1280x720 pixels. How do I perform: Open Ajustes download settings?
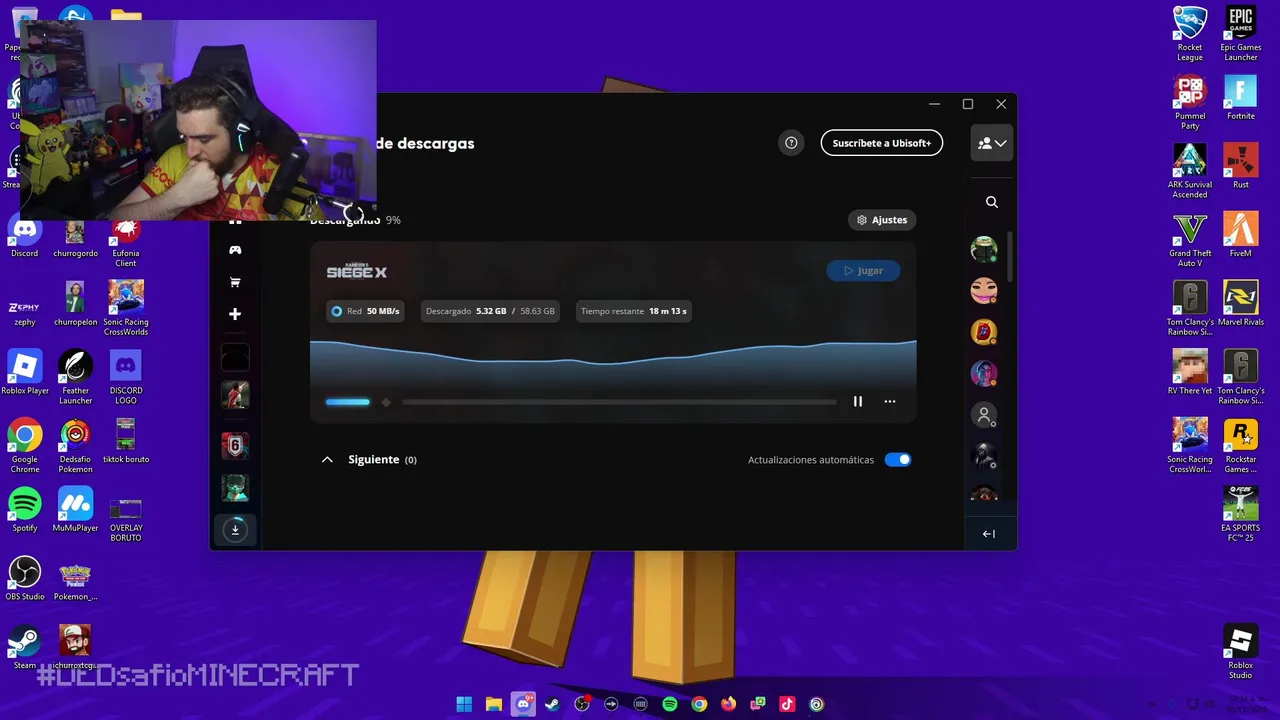click(x=881, y=220)
